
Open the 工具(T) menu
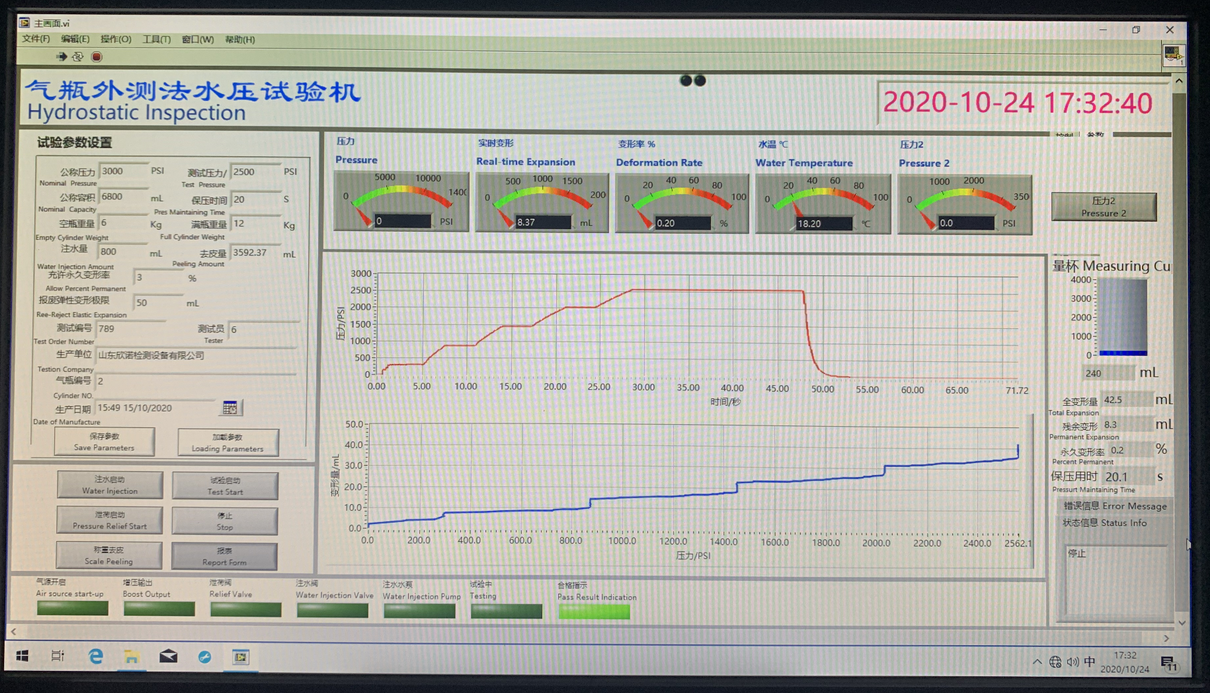coord(156,40)
